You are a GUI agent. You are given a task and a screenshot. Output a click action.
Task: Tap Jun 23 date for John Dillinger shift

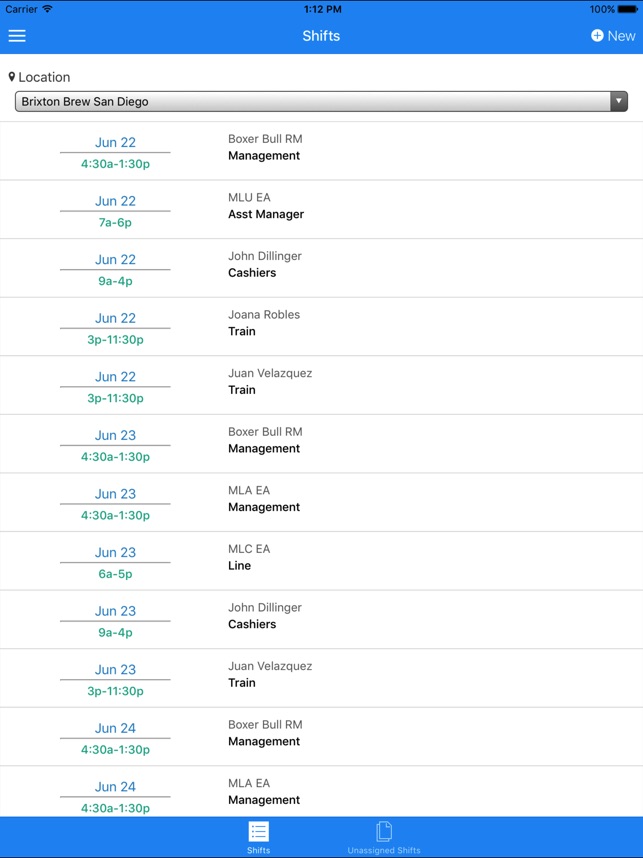[115, 611]
